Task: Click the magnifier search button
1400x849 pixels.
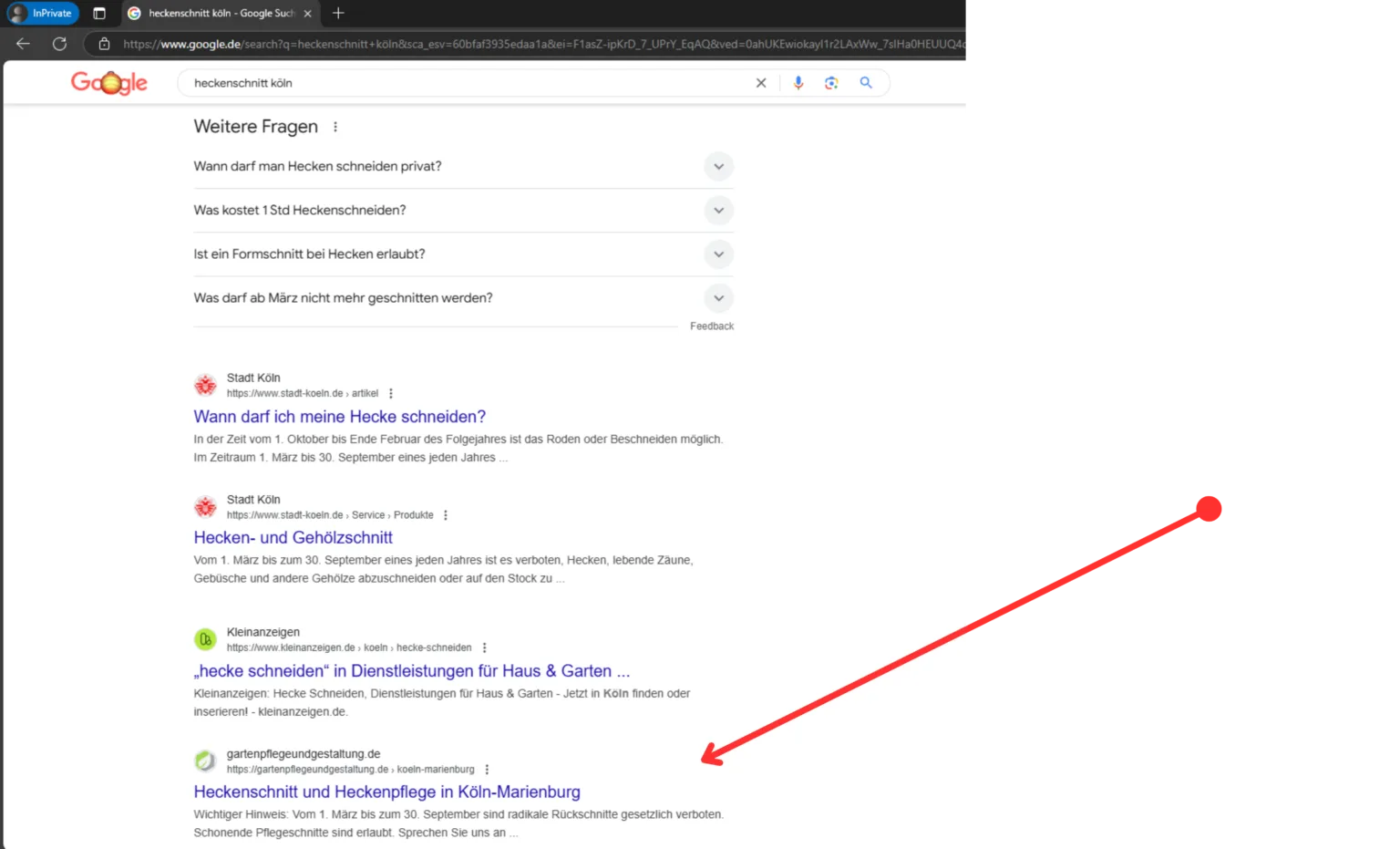Action: (x=866, y=83)
